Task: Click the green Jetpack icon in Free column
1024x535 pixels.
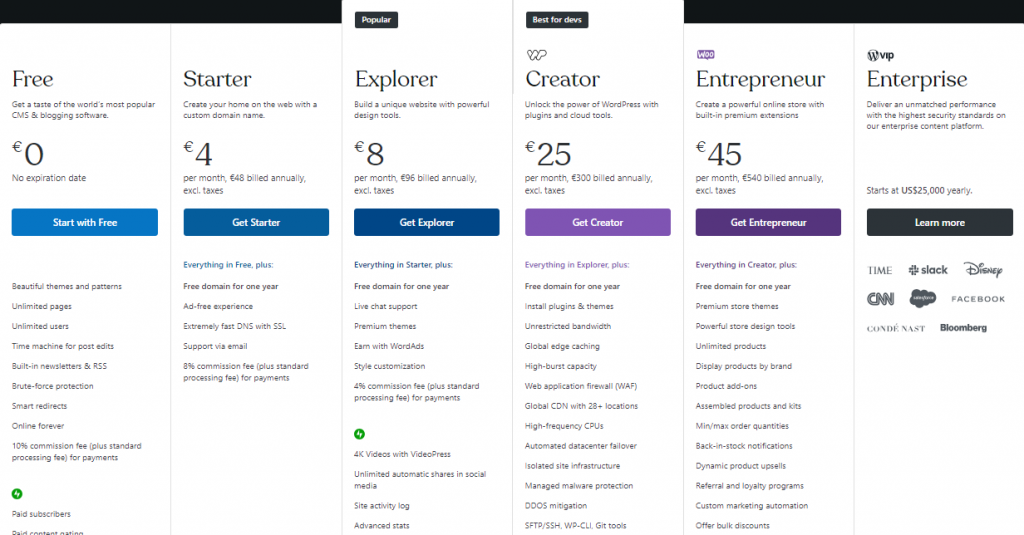Action: point(17,494)
